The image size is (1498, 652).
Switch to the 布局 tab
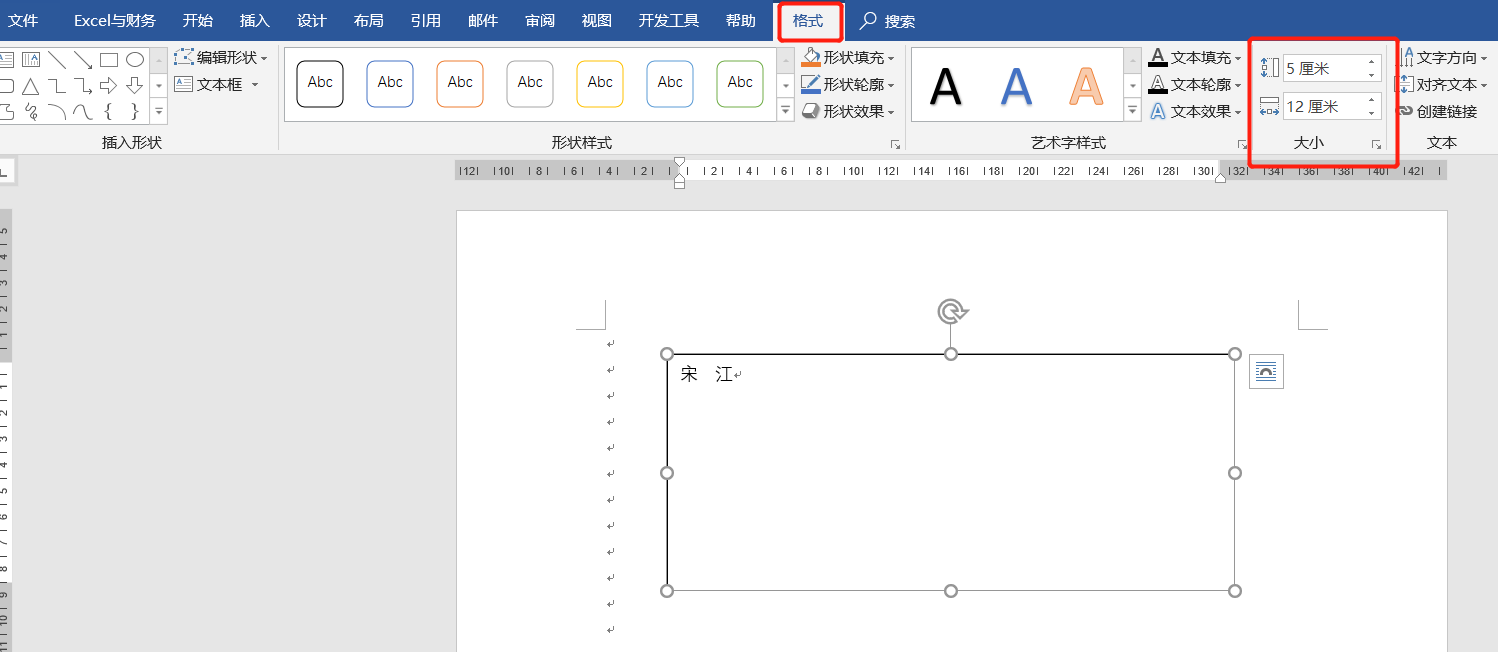coord(369,21)
